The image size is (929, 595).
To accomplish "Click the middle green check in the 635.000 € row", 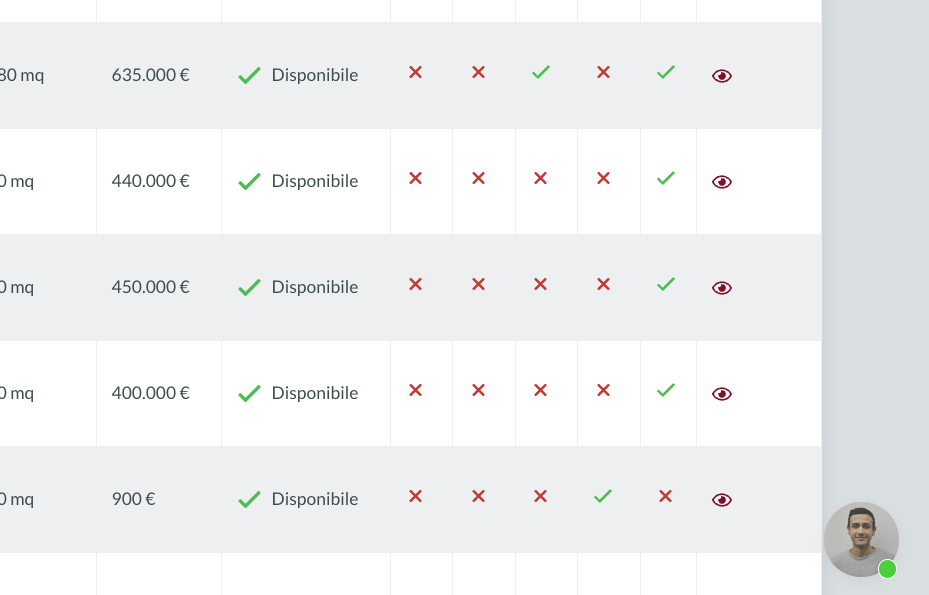I will click(x=541, y=72).
